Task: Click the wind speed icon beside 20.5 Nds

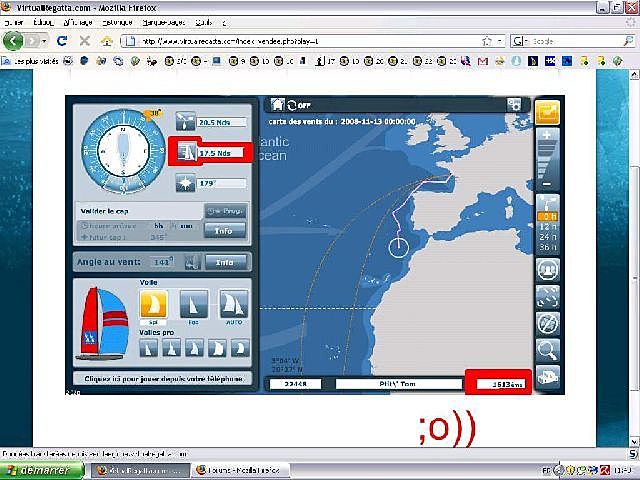Action: coord(185,121)
